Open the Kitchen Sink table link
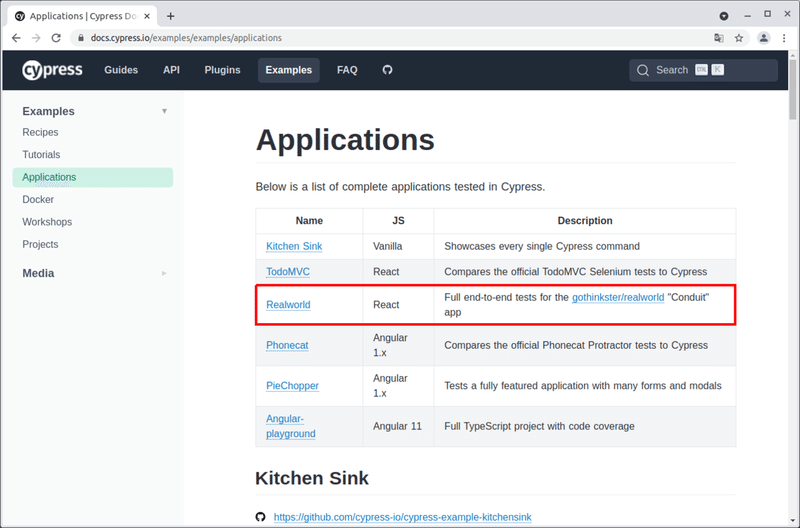The height and width of the screenshot is (528, 800). point(294,246)
